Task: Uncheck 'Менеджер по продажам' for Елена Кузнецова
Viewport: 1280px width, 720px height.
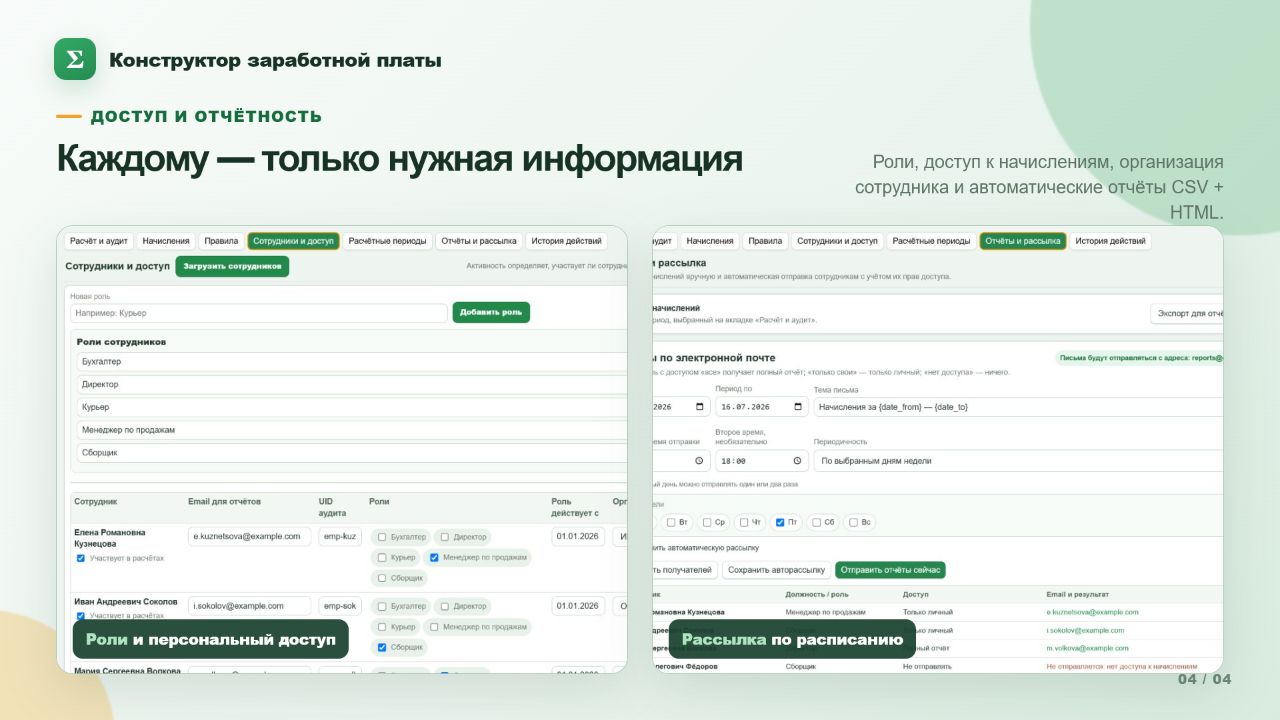Action: coord(434,557)
